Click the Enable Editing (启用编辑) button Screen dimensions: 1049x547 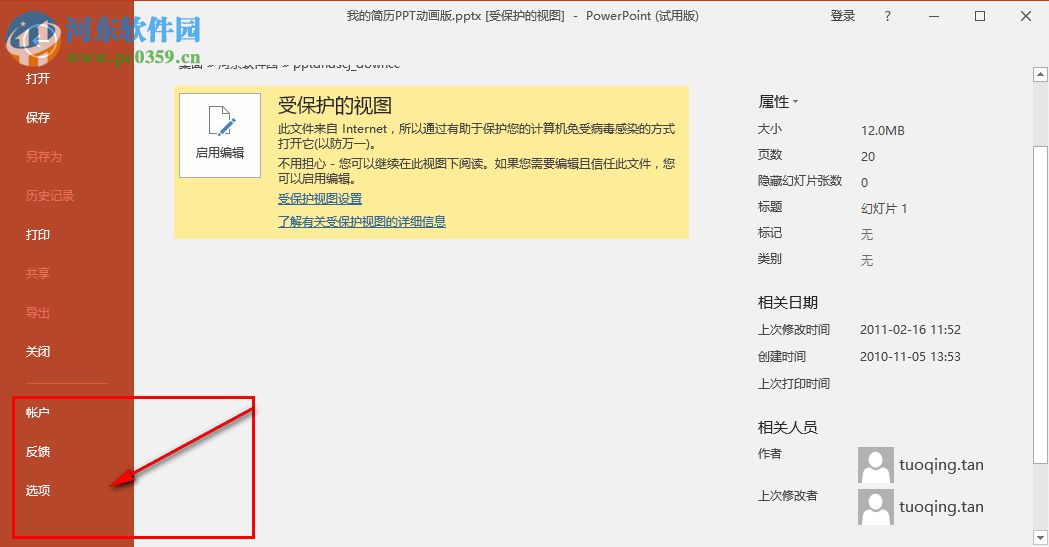(220, 136)
